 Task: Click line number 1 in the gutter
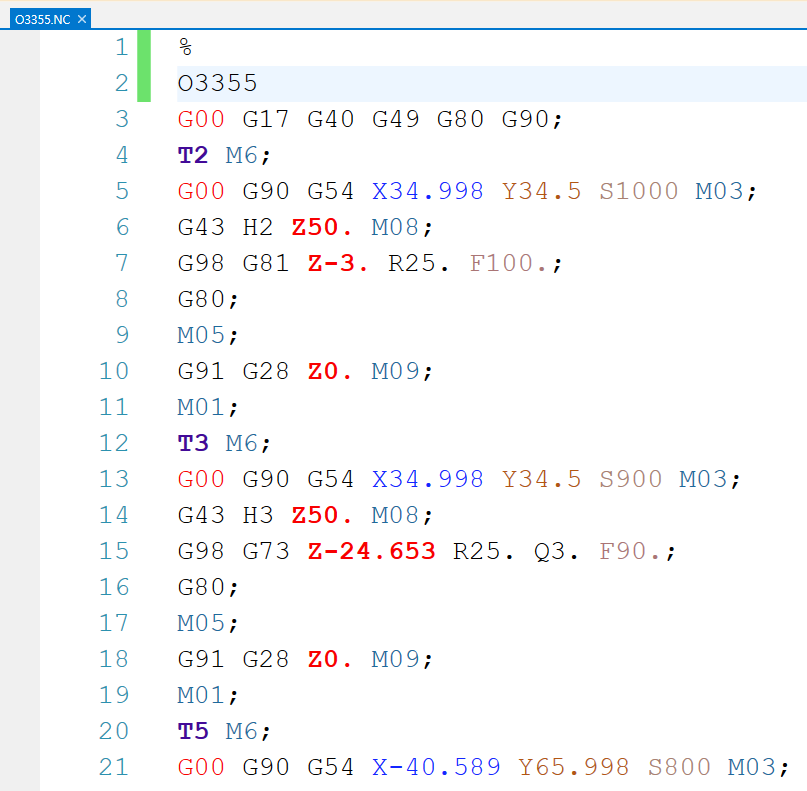pyautogui.click(x=121, y=47)
